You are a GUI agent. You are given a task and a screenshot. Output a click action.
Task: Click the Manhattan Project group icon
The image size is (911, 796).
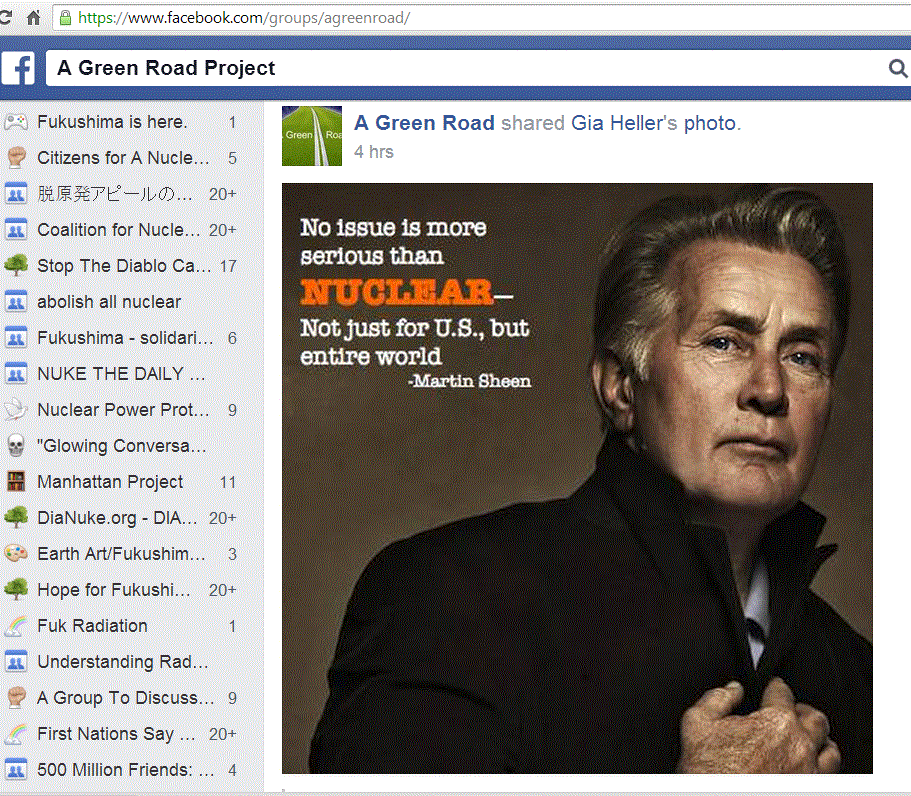tap(15, 482)
